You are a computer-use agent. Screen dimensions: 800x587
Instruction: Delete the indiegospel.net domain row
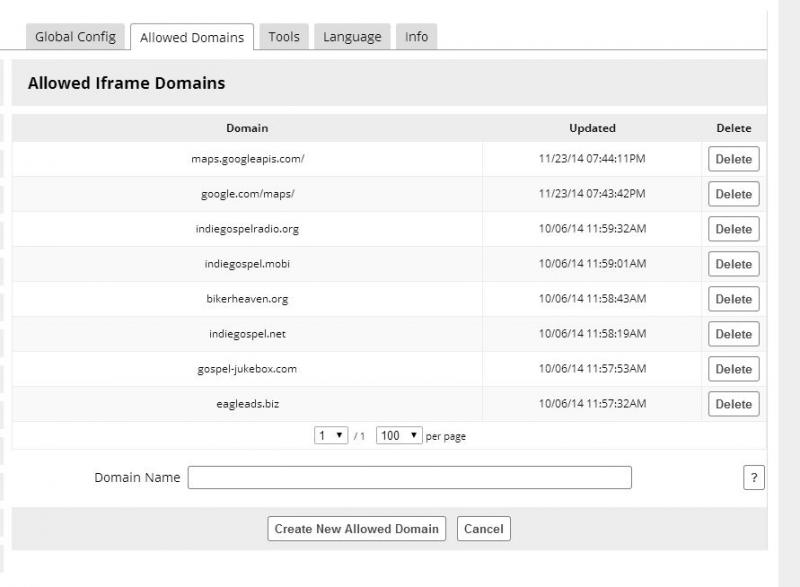733,334
